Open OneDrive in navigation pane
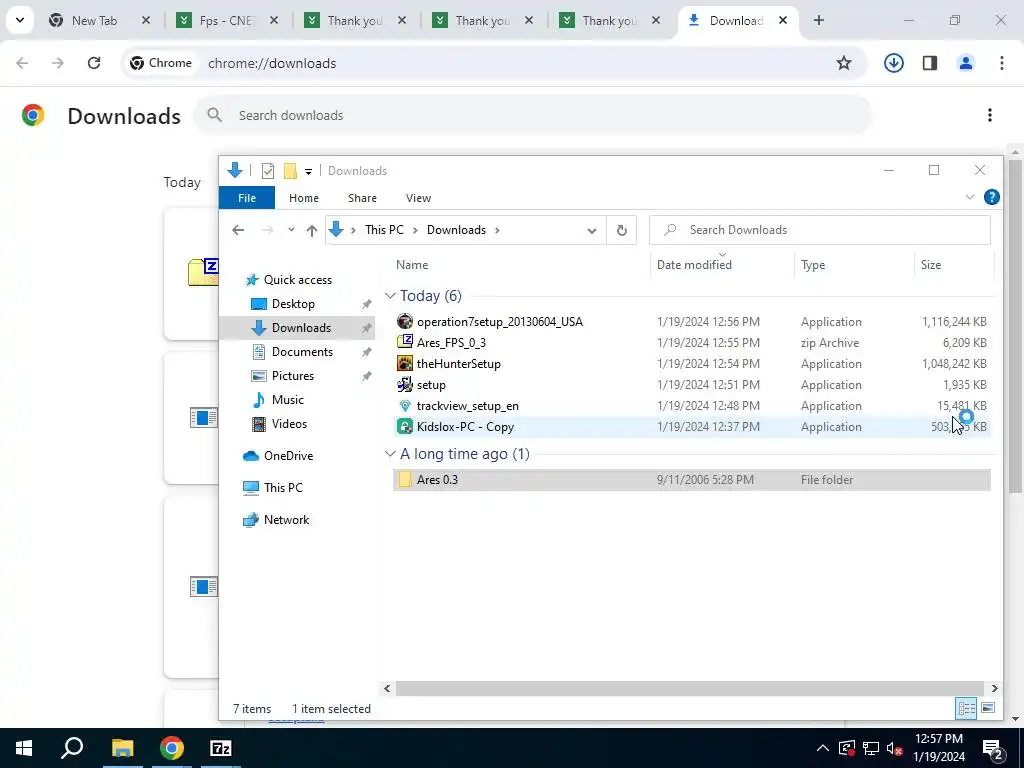 [x=288, y=456]
